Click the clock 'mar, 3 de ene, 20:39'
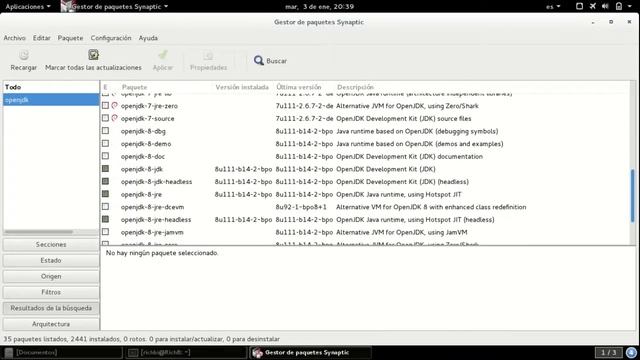This screenshot has width=640, height=360. tap(319, 7)
